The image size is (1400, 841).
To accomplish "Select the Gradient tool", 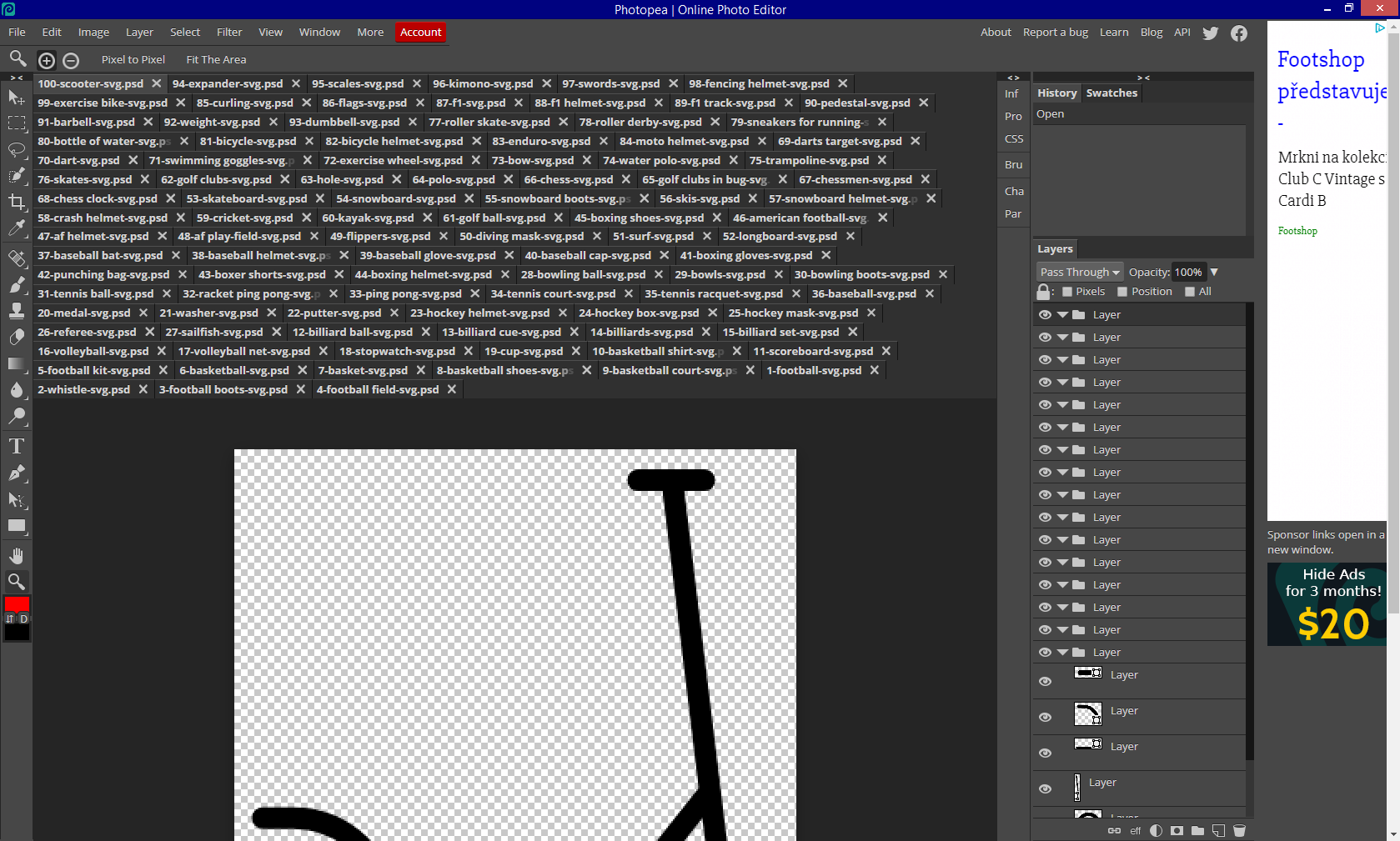I will (17, 363).
